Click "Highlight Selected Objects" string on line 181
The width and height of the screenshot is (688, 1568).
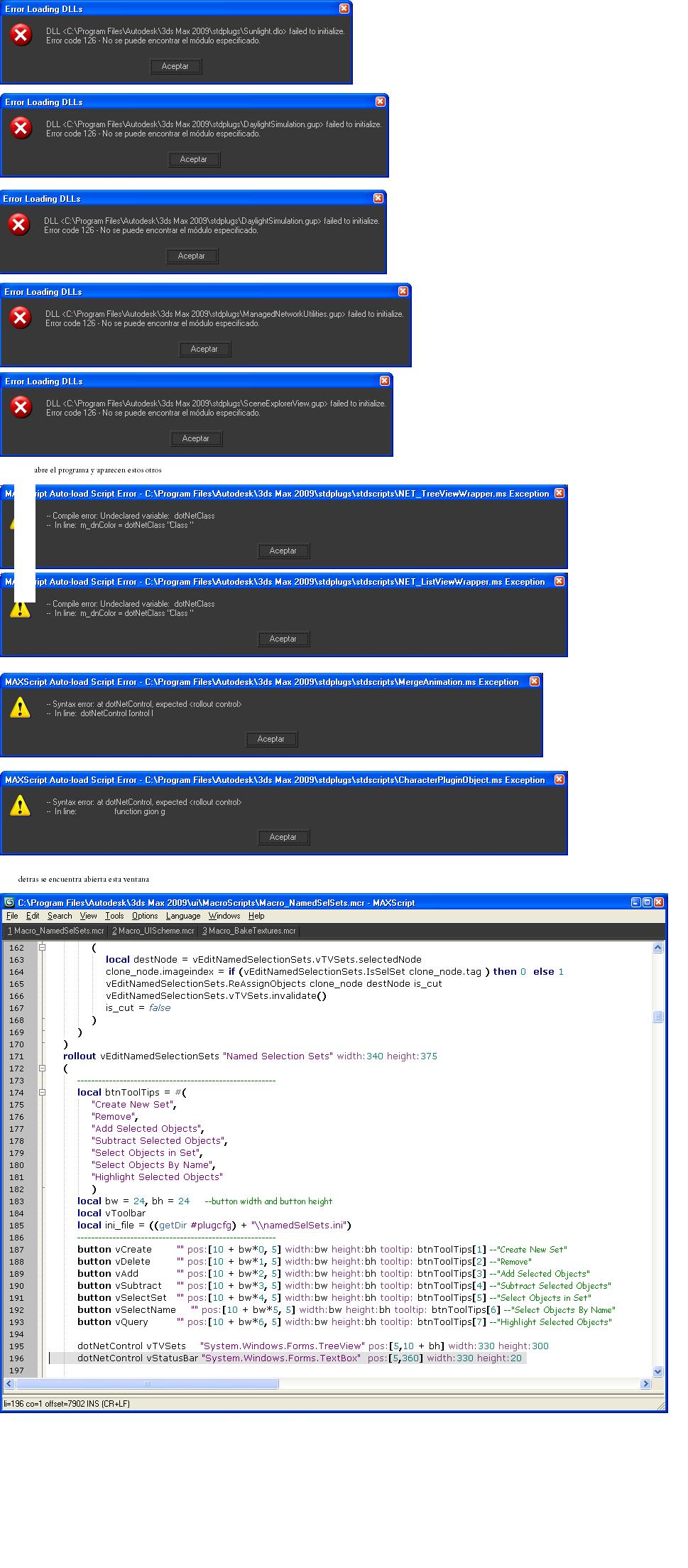(157, 1177)
